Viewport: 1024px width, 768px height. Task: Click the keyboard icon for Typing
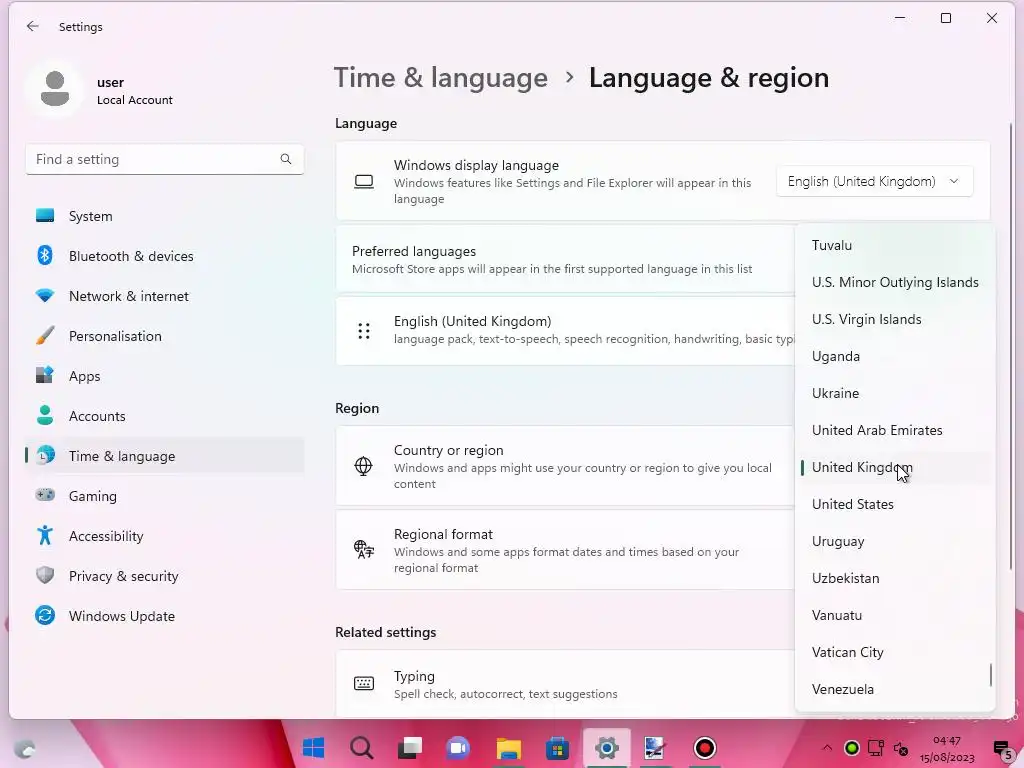[x=364, y=684]
